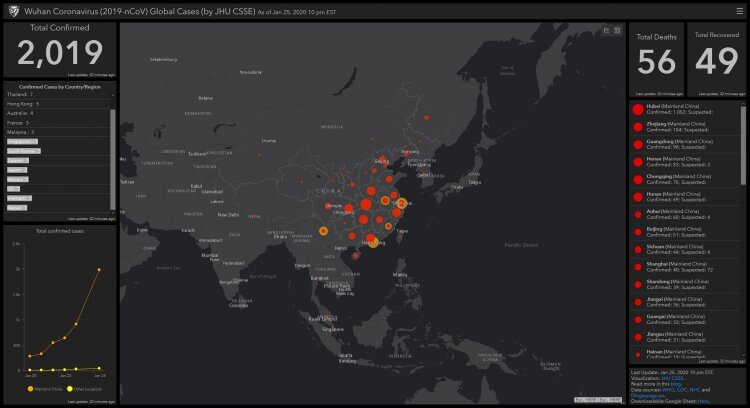This screenshot has width=750, height=408.
Task: Toggle the Mainland China legend series
Action: click(x=44, y=389)
